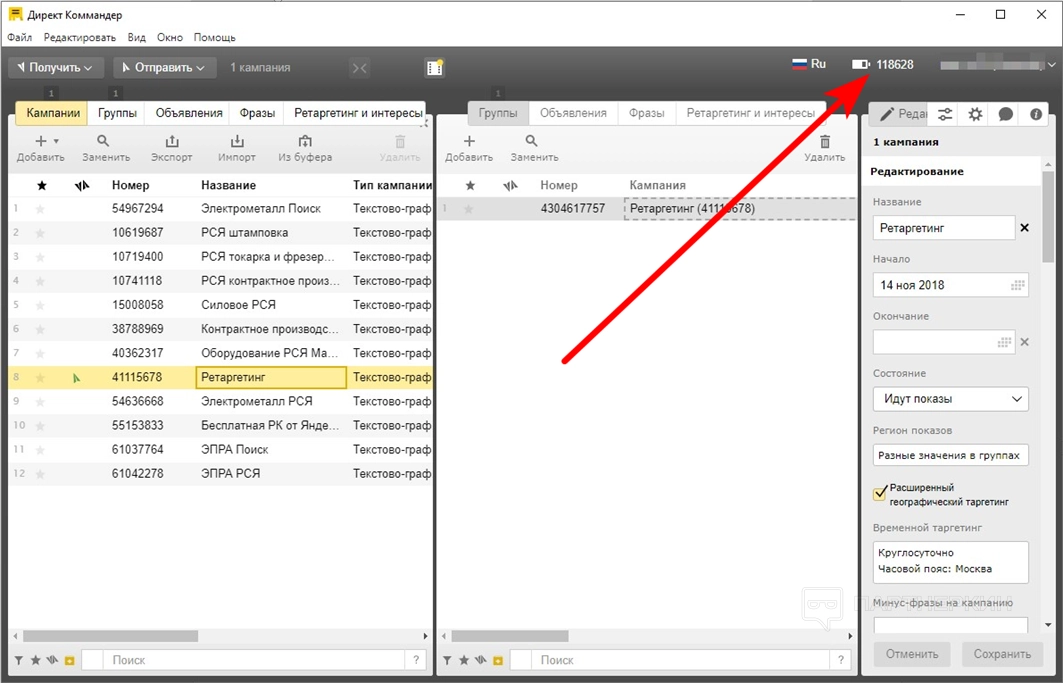Open the calendar icon in the Начало field
1063x683 pixels.
(1018, 285)
